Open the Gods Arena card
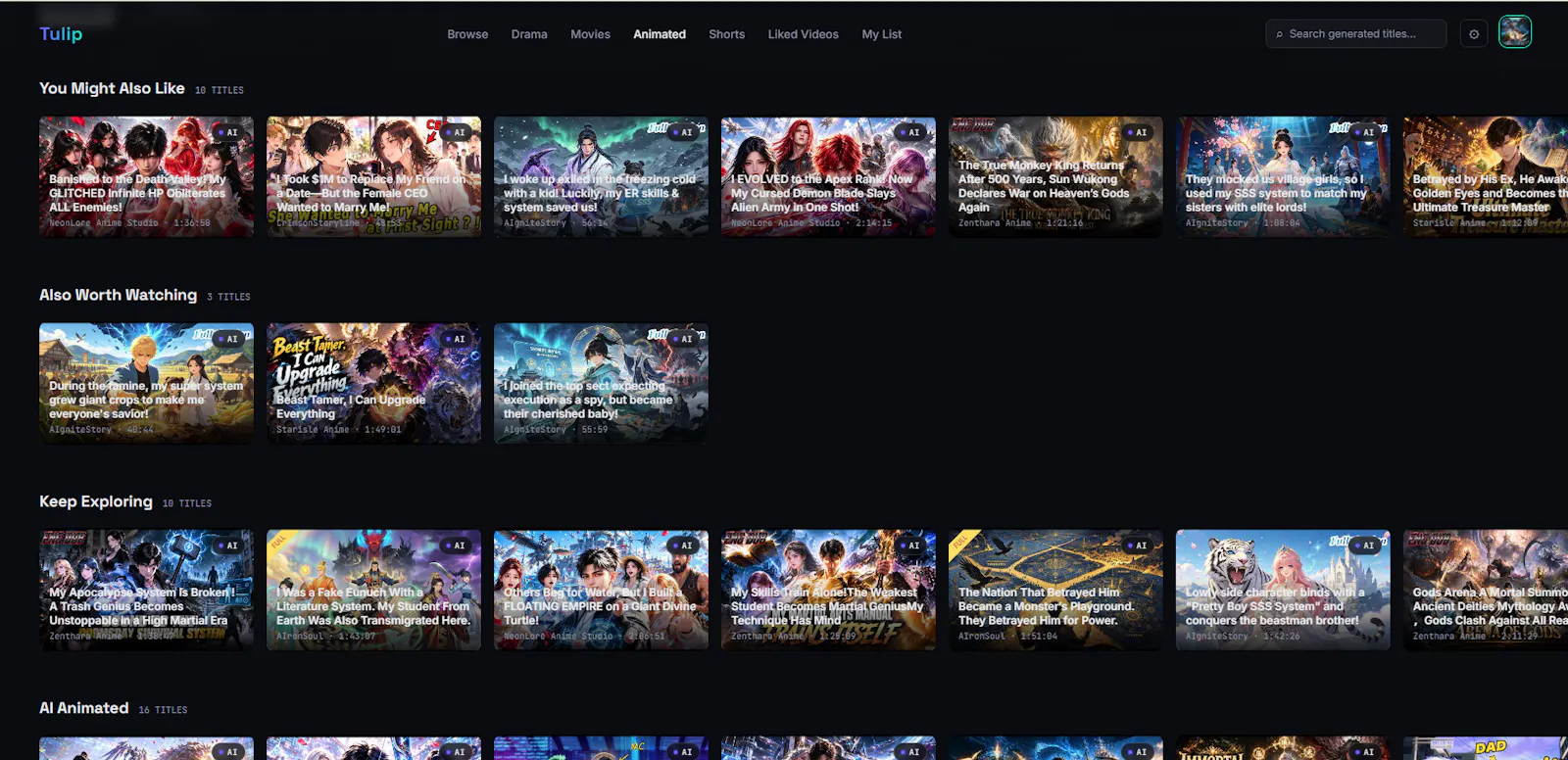The image size is (1568, 760). point(1486,591)
